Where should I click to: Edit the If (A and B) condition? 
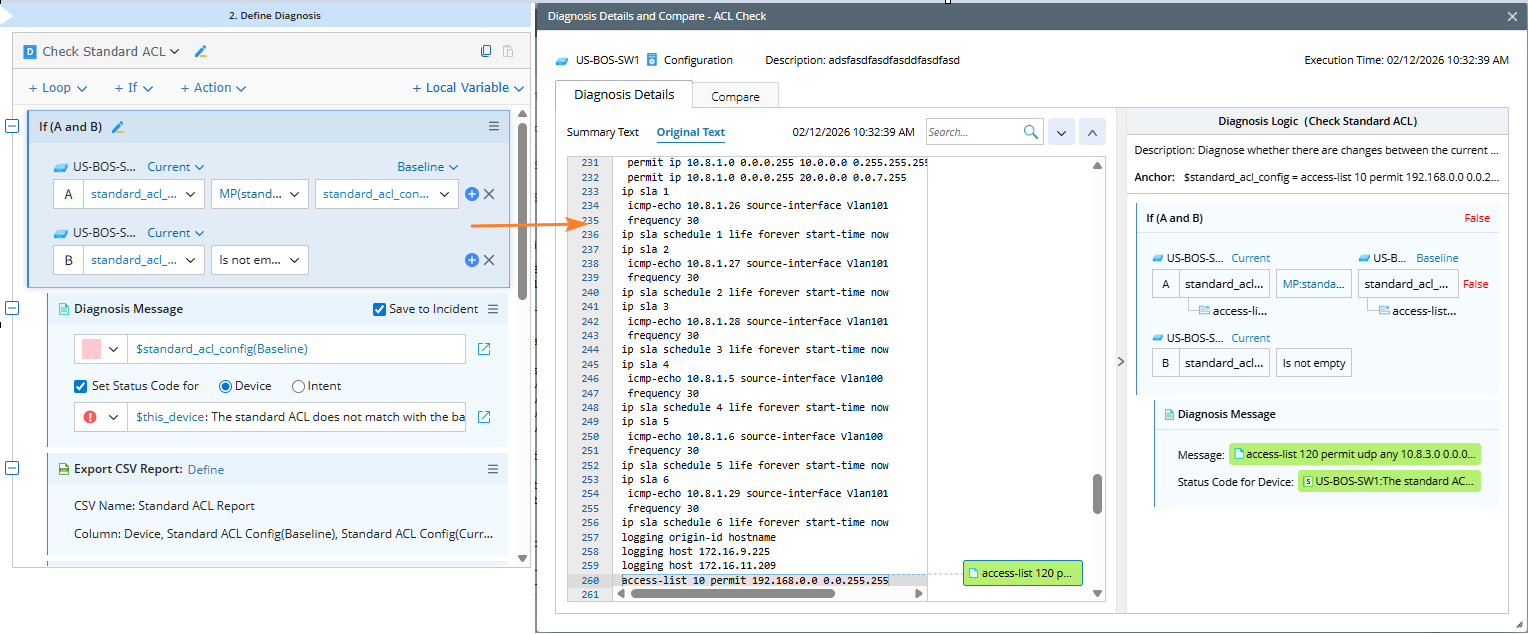[118, 127]
